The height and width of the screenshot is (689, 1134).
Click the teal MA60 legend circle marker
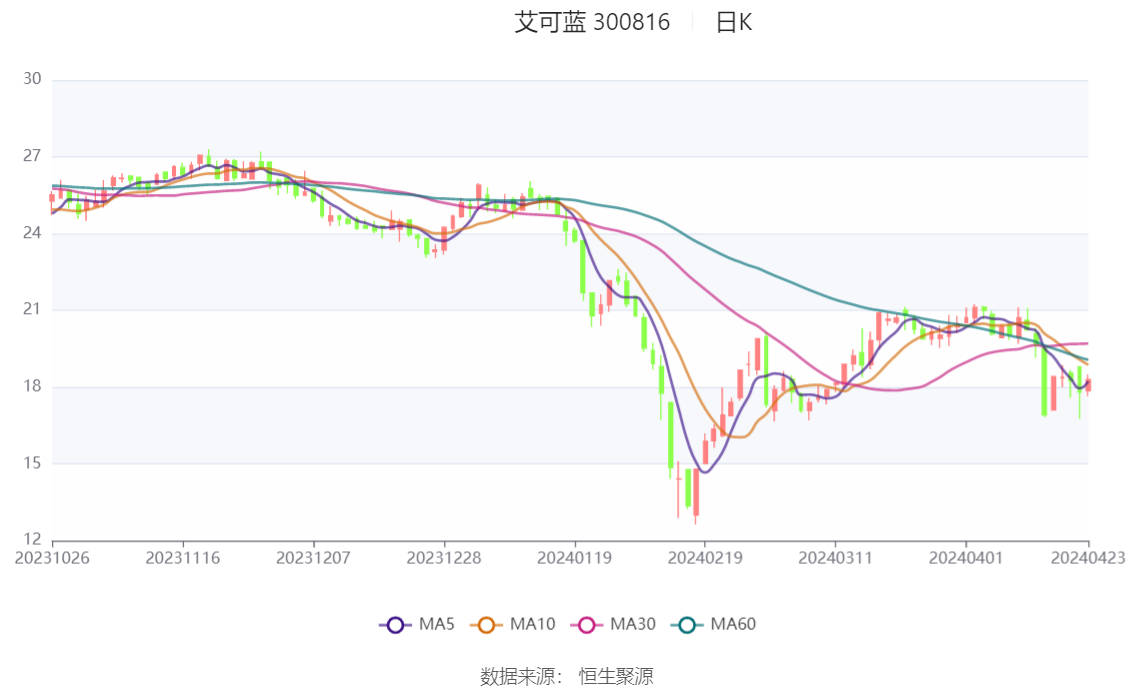click(687, 625)
